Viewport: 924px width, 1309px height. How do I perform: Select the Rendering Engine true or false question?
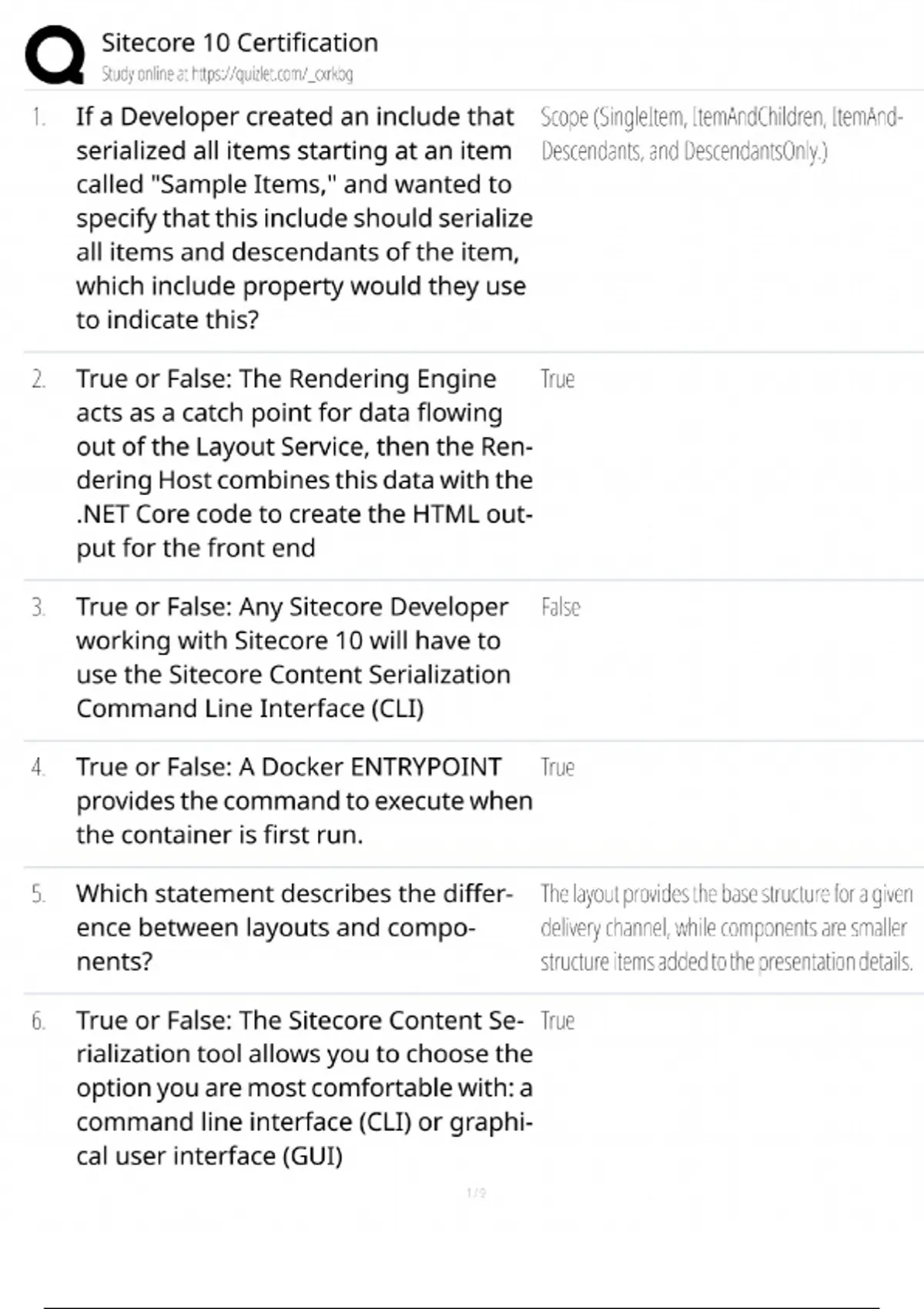pyautogui.click(x=303, y=463)
